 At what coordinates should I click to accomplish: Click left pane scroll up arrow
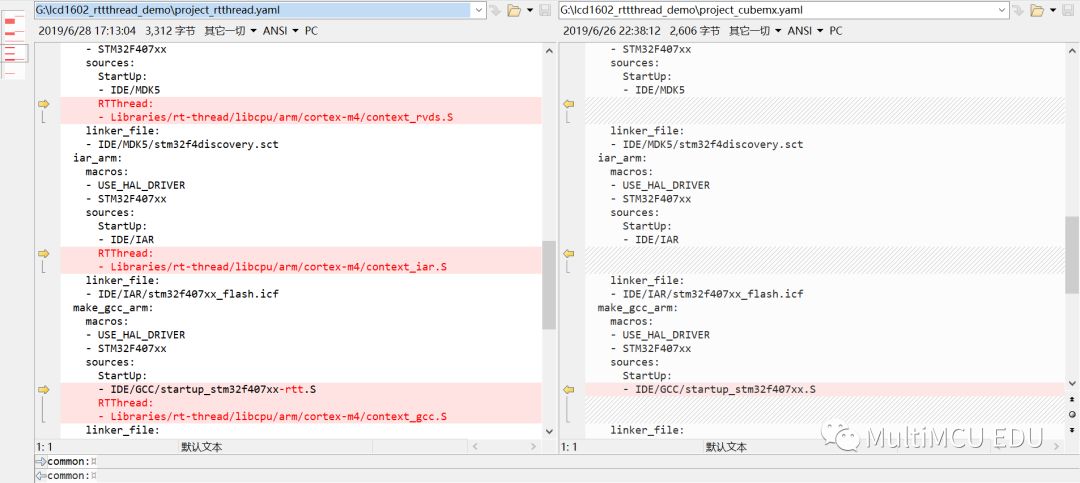click(x=549, y=50)
